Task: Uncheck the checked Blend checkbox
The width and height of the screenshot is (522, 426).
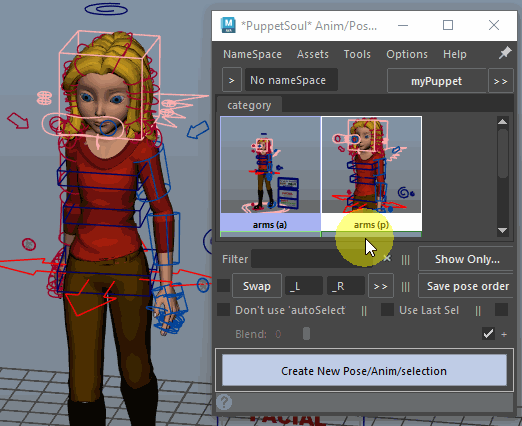Action: [488, 334]
